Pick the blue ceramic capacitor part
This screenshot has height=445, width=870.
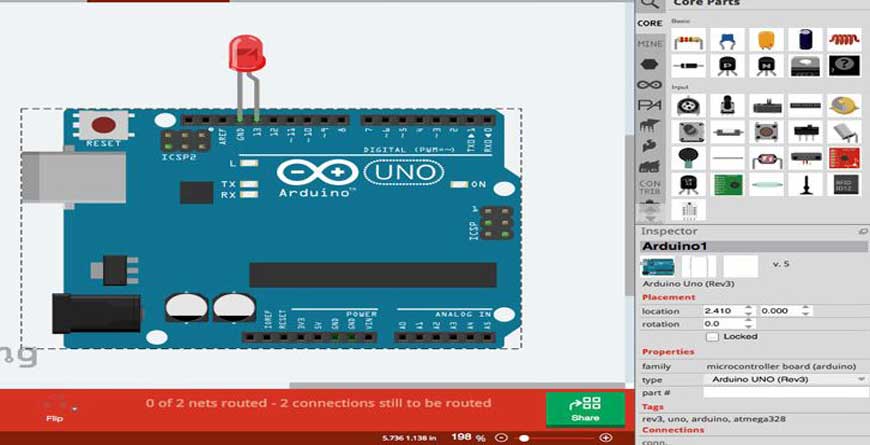(x=727, y=41)
